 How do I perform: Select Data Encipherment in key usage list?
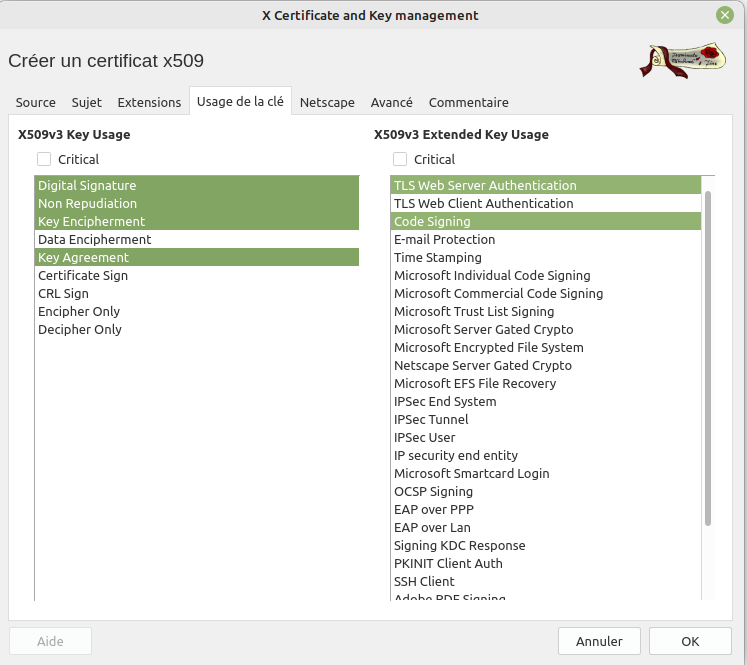point(95,239)
